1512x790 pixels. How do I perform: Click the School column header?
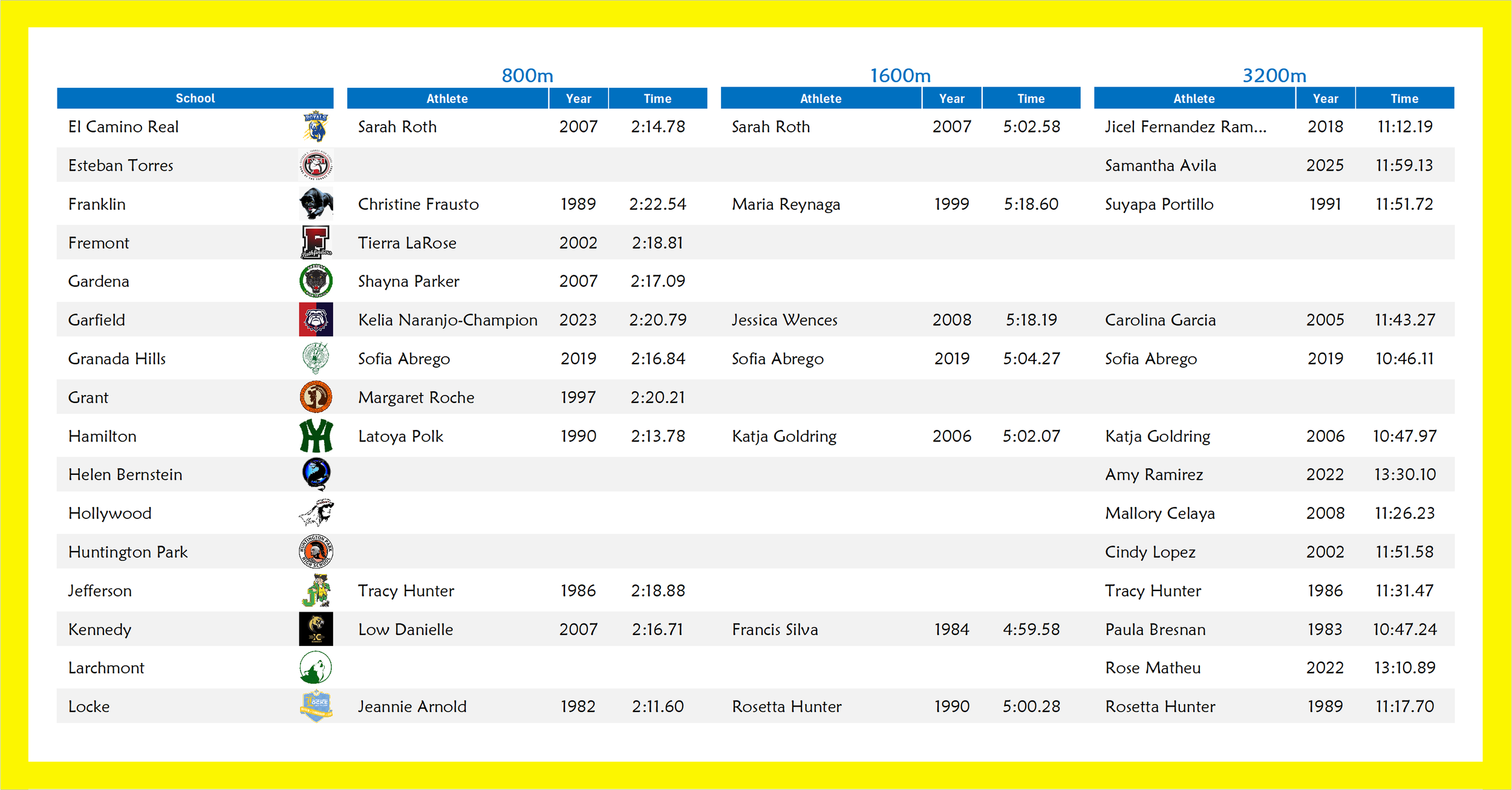195,98
